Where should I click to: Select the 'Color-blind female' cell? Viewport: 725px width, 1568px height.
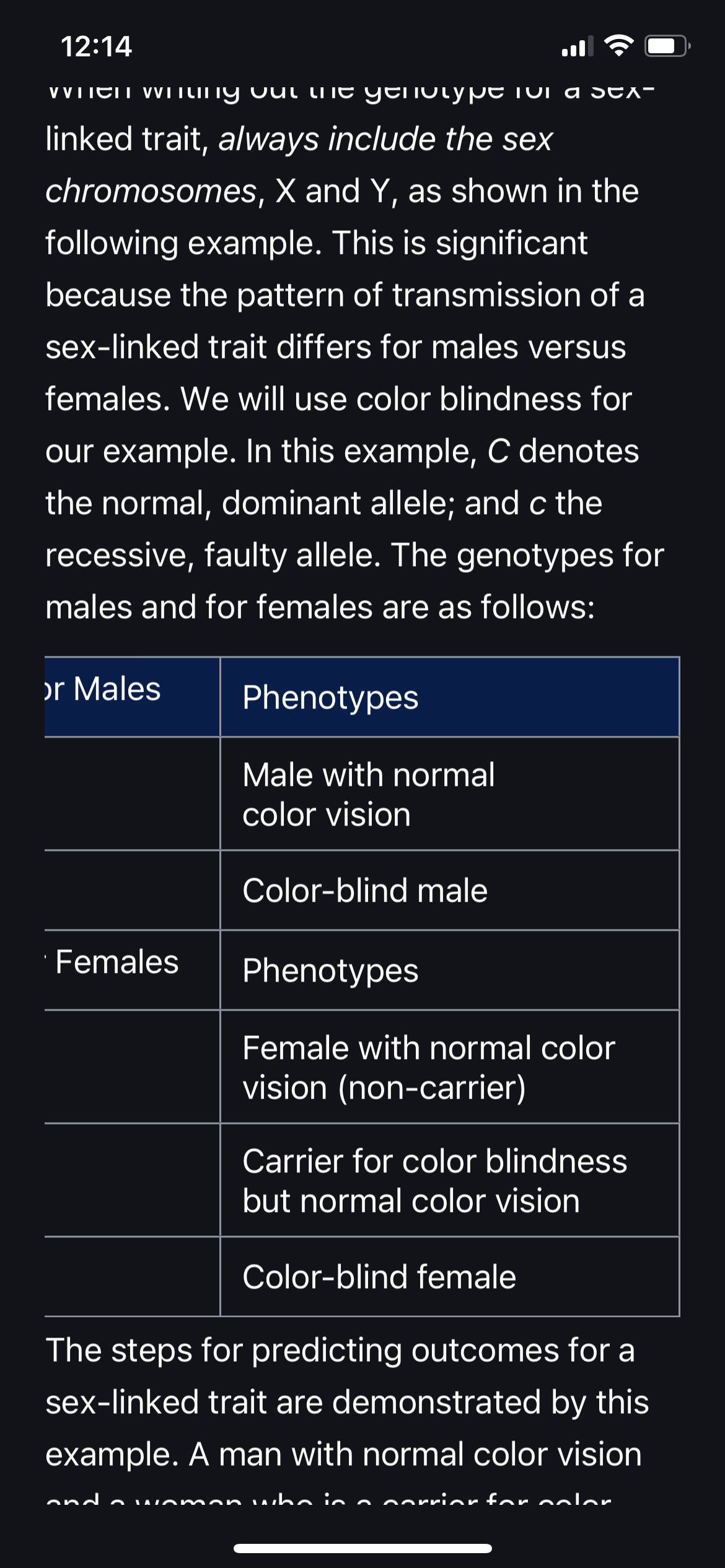tap(450, 1277)
